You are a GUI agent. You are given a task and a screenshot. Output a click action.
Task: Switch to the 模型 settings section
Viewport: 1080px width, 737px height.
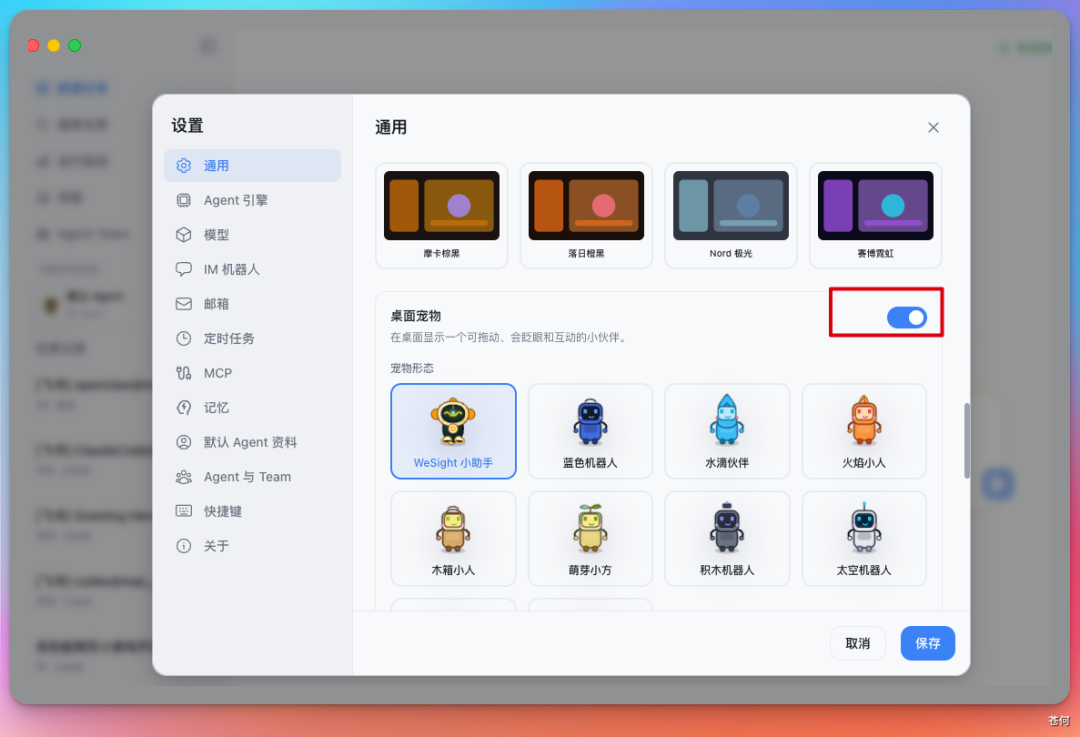252,234
